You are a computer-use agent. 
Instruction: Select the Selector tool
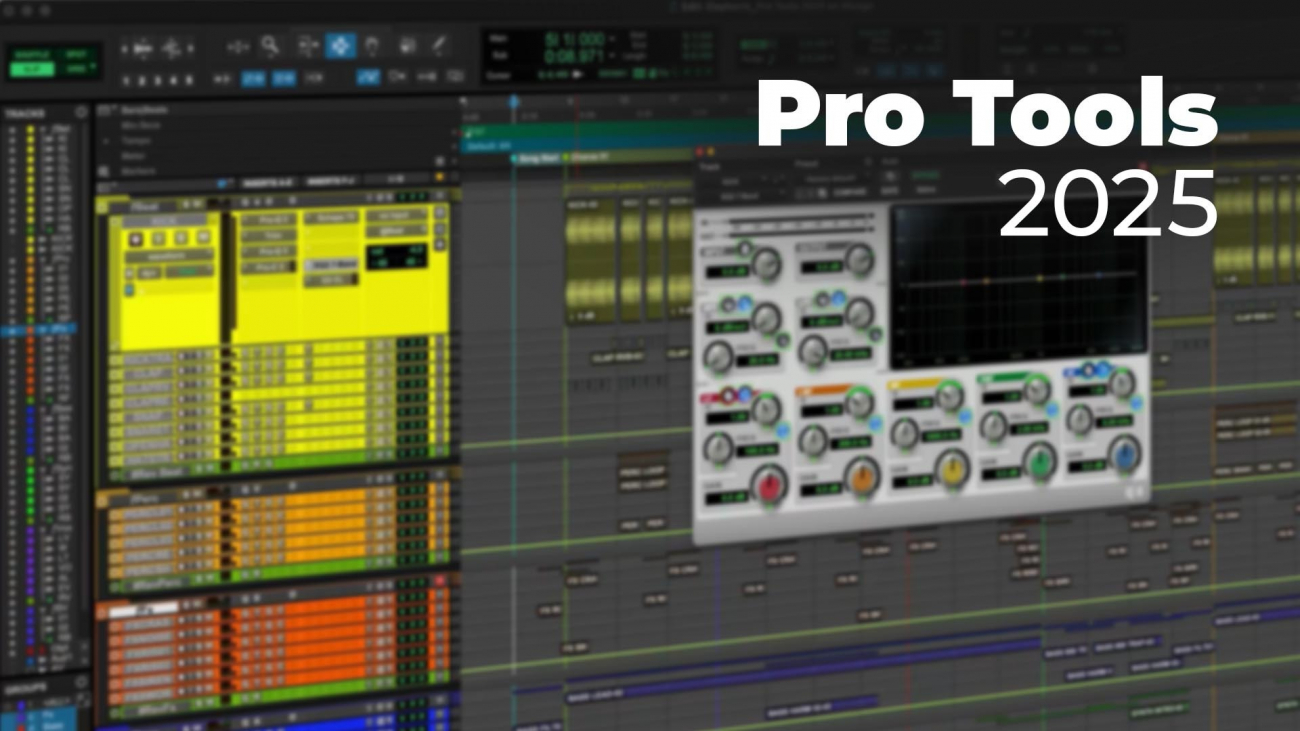(307, 46)
